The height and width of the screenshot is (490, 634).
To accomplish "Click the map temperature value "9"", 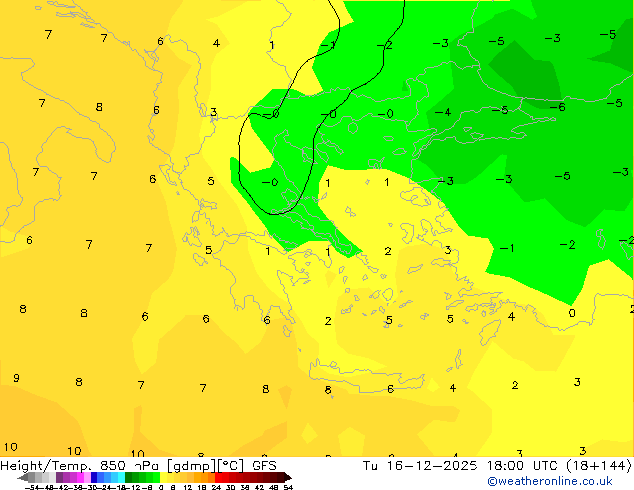I will [16, 378].
